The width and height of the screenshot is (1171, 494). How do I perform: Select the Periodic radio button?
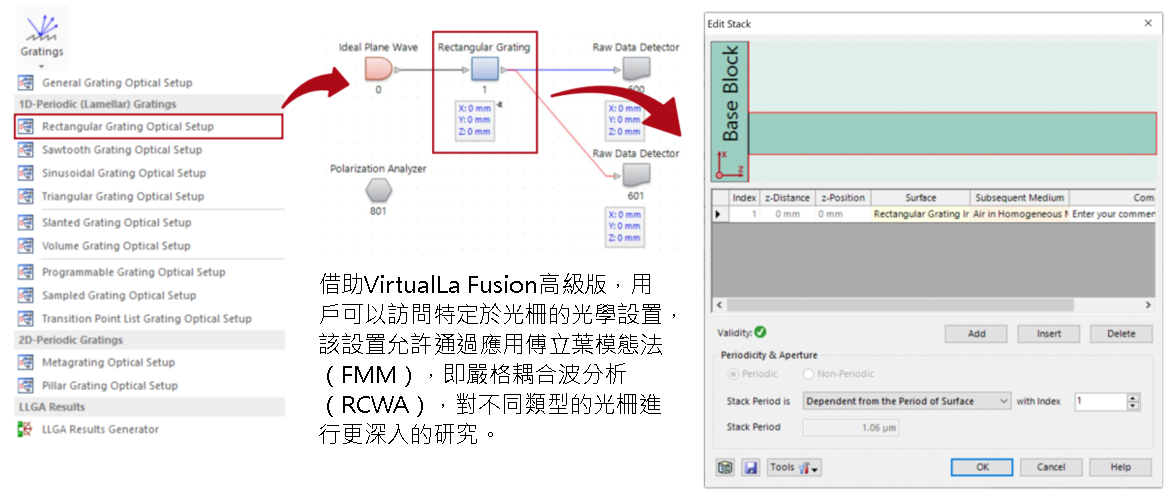pos(733,374)
